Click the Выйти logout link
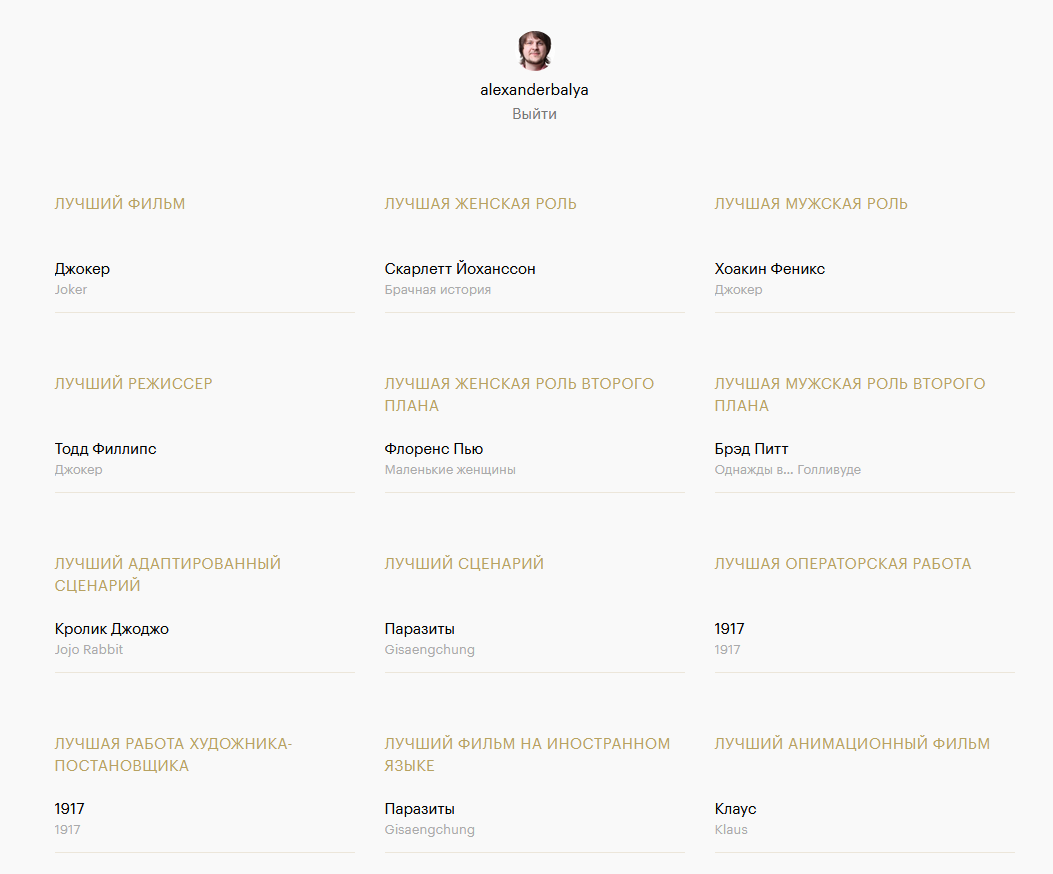 click(x=534, y=114)
